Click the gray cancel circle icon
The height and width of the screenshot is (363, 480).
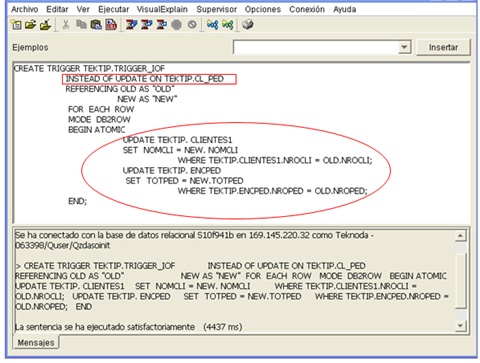[x=192, y=25]
